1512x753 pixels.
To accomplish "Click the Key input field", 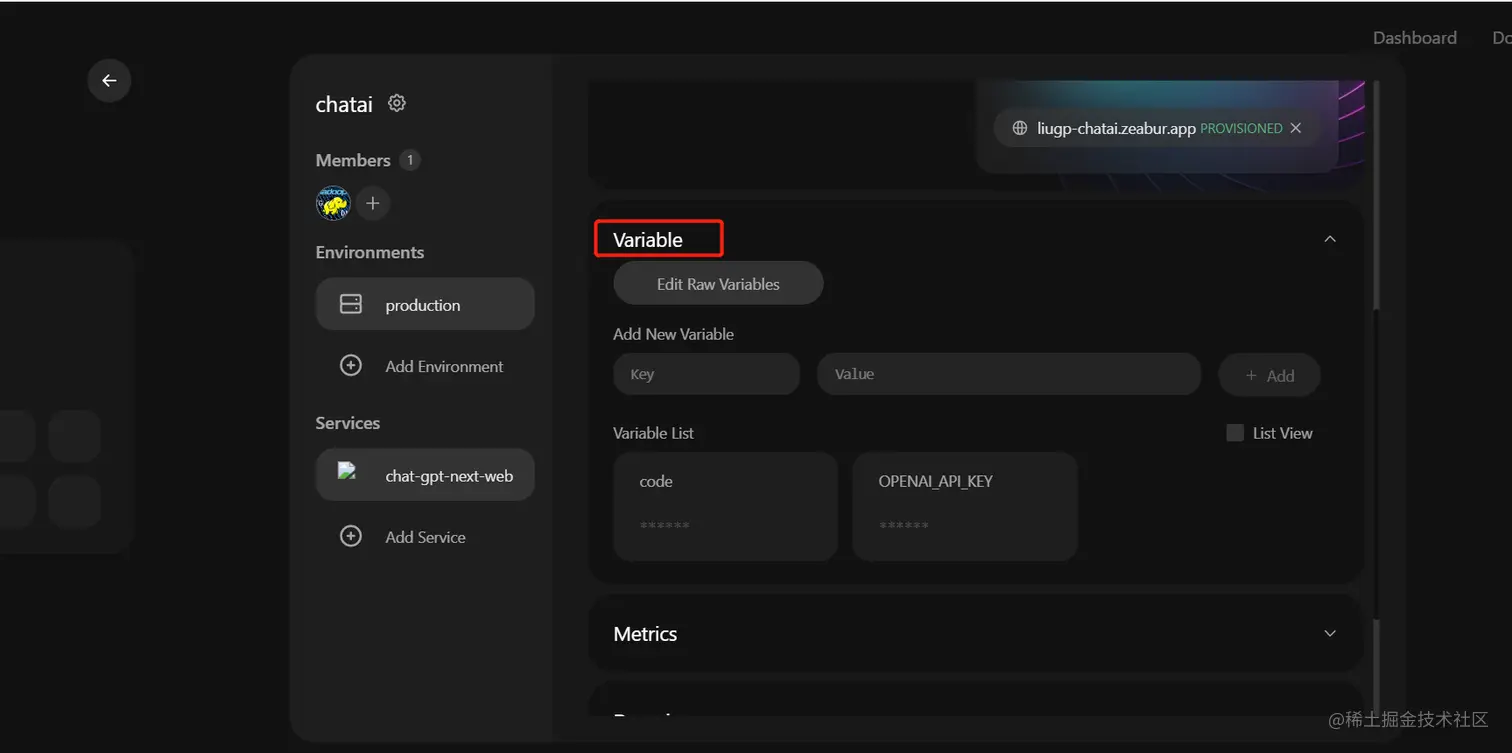I will click(706, 373).
